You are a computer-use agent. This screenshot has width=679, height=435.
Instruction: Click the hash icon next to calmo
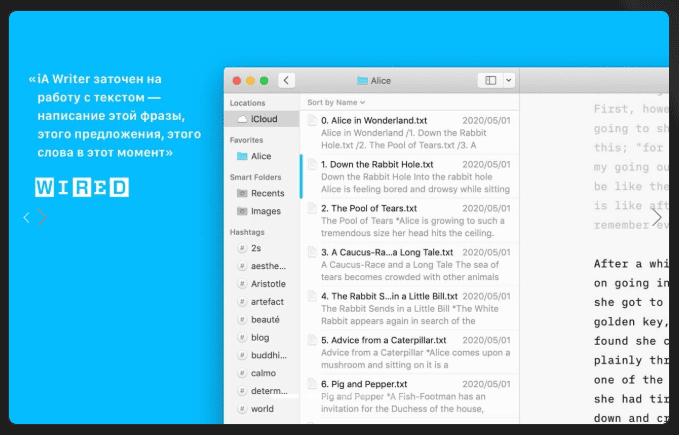click(x=242, y=373)
